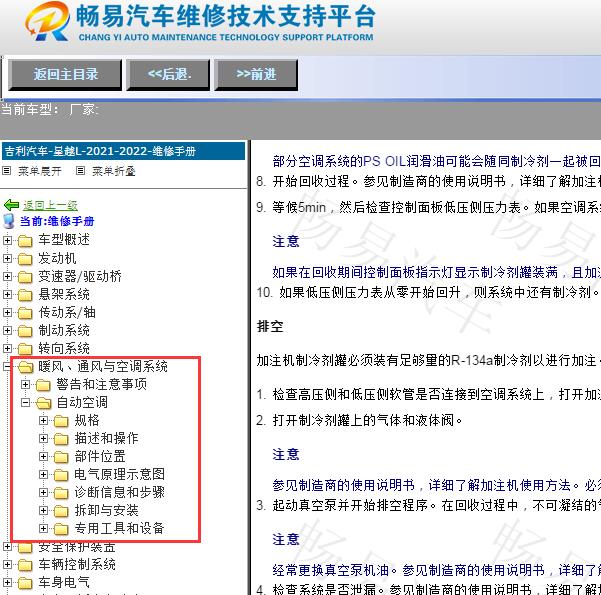Viewport: 601px width, 595px height.
Task: Click the 菜单折叠 list icon
Action: click(80, 171)
